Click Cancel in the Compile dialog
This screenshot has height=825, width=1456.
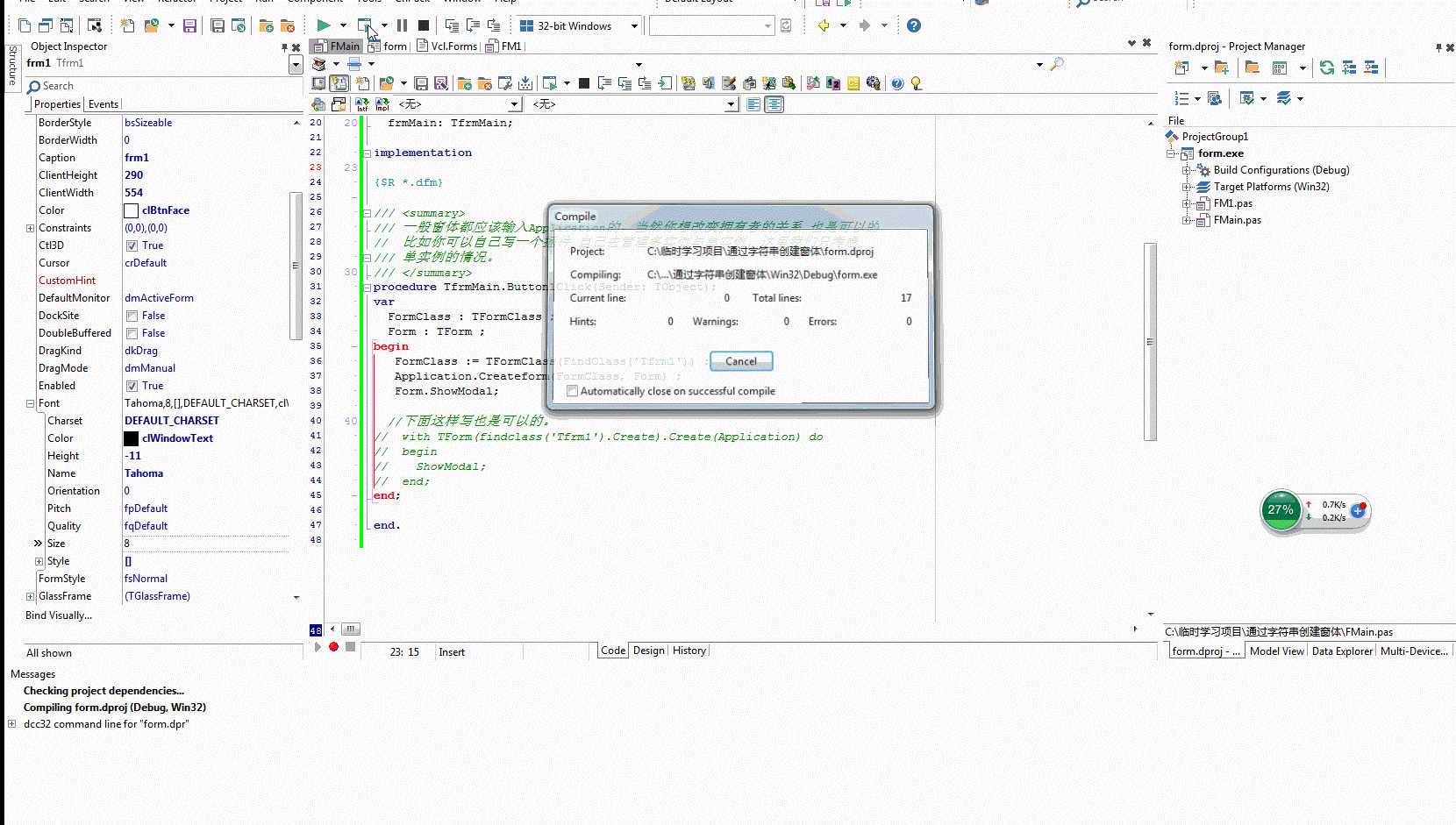(x=741, y=361)
